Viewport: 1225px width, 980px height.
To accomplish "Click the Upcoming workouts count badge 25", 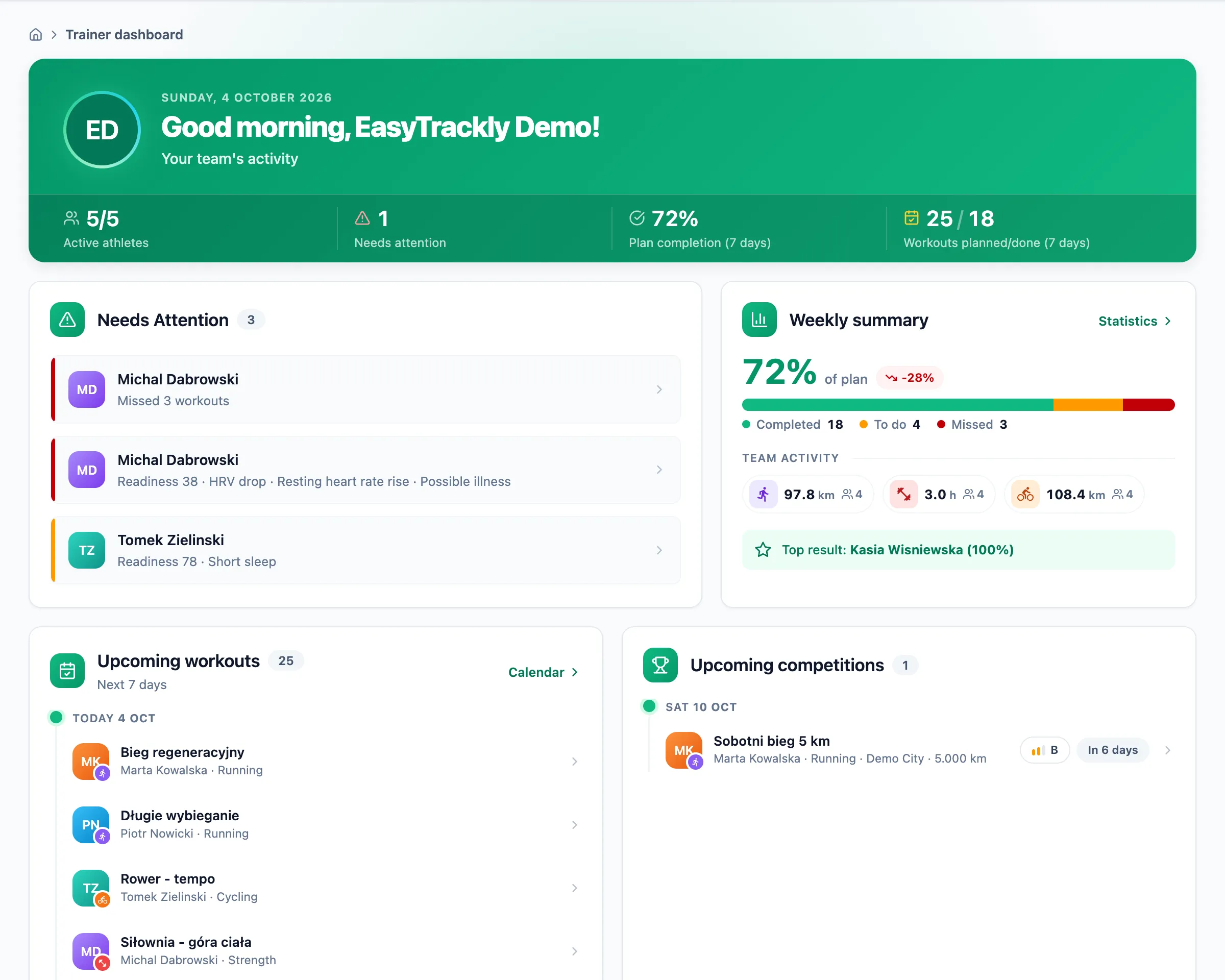I will 286,660.
